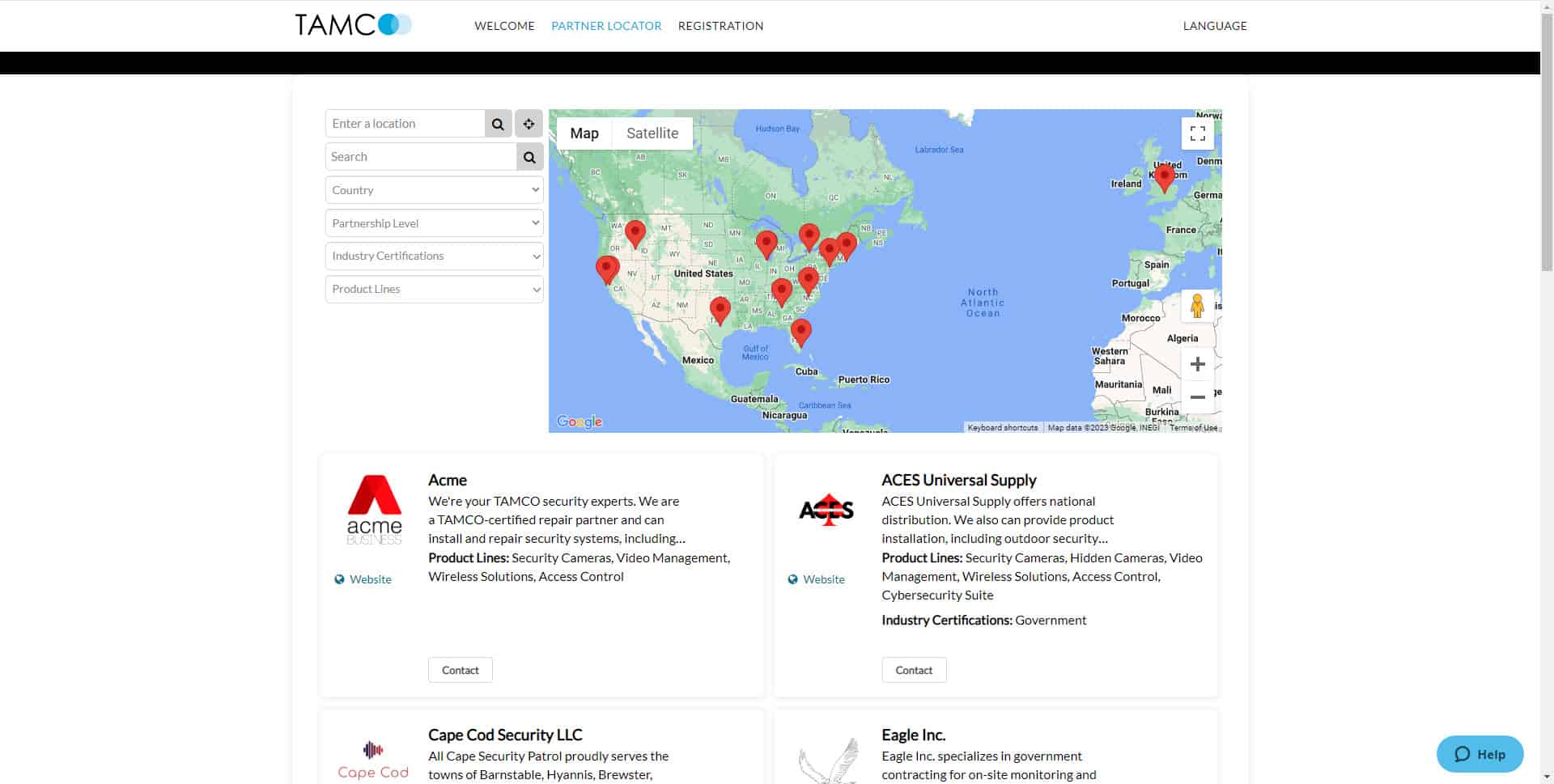Viewport: 1554px width, 784px height.
Task: Open ACES Universal Supply website link
Action: [823, 579]
